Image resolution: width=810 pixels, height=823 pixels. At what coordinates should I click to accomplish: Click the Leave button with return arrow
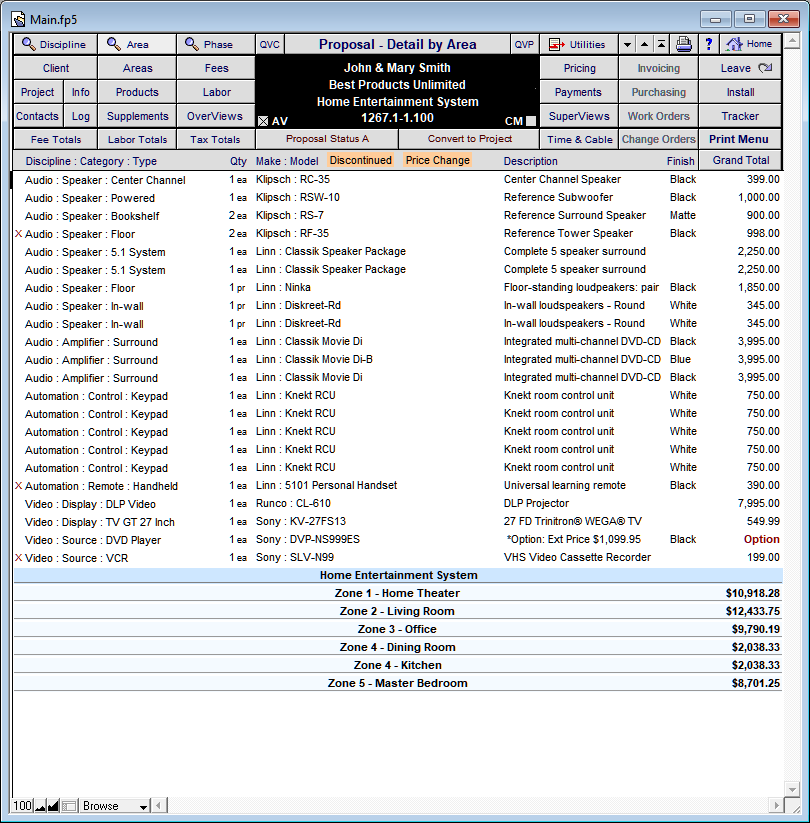(740, 68)
